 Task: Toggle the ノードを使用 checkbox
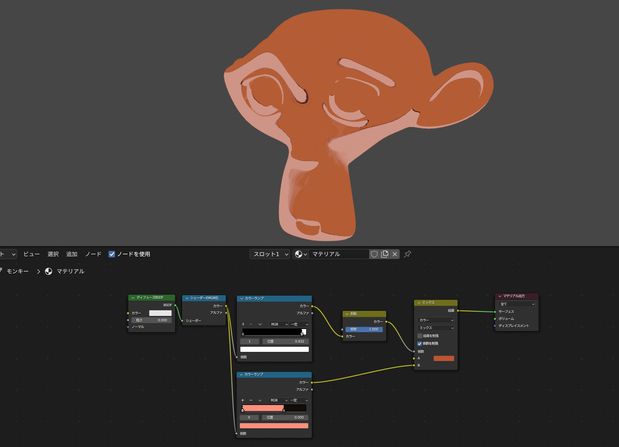[x=112, y=254]
